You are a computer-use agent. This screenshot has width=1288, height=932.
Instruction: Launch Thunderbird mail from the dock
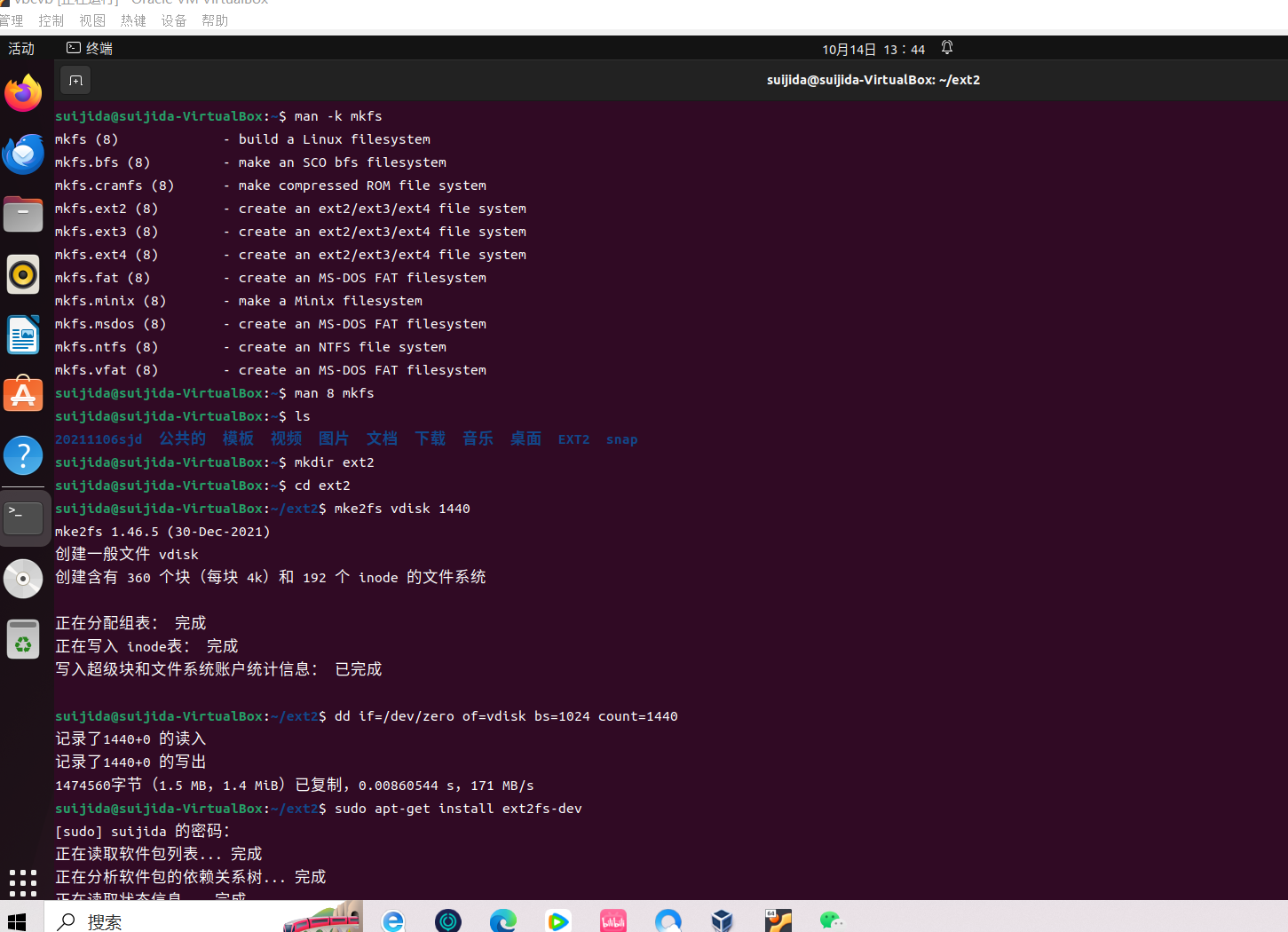[23, 154]
